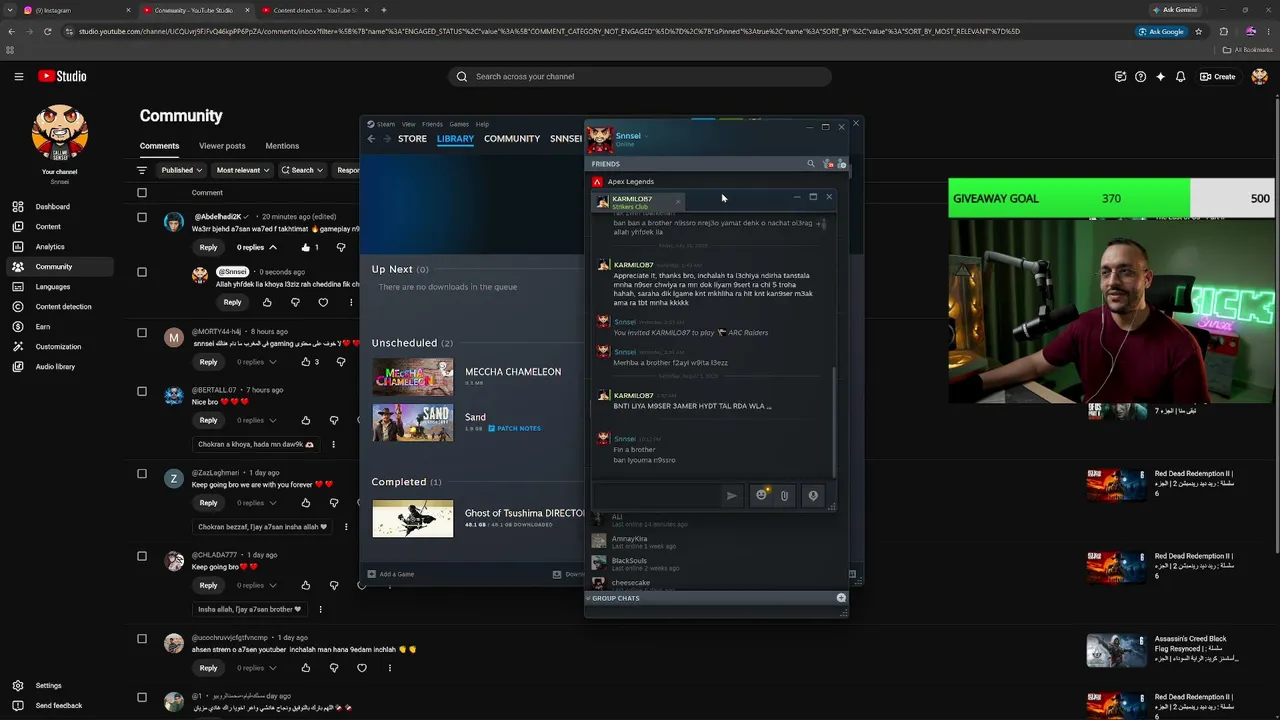Search the Steam friends list
The image size is (1280, 720).
point(811,164)
